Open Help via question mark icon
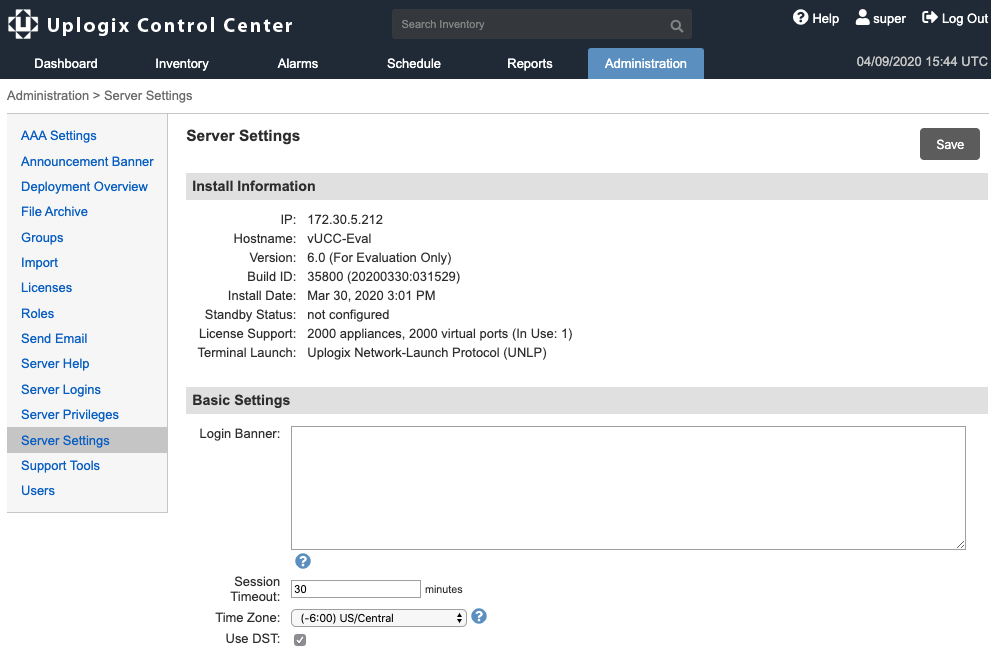The height and width of the screenshot is (666, 991). pos(800,18)
